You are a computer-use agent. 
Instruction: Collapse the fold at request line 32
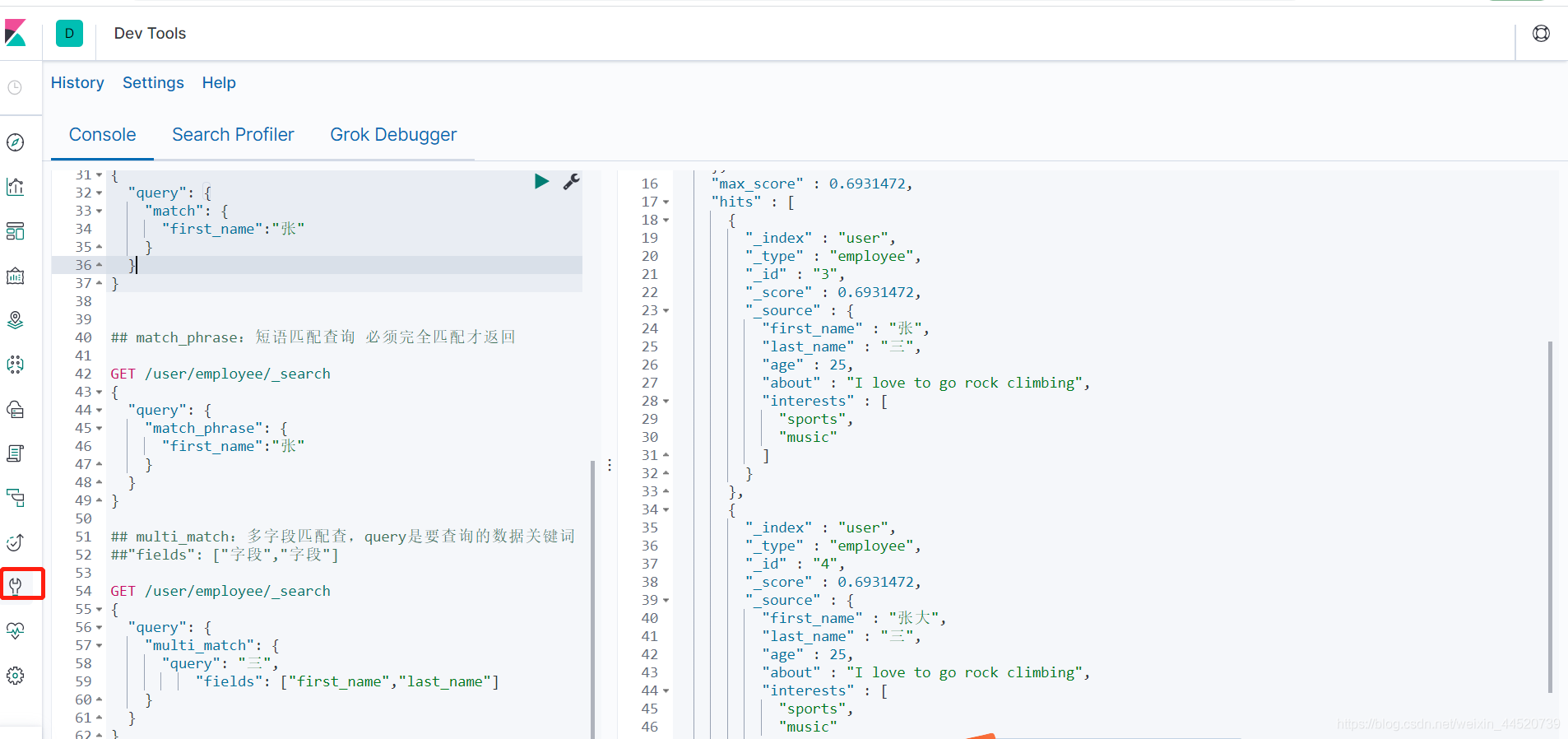click(x=99, y=193)
